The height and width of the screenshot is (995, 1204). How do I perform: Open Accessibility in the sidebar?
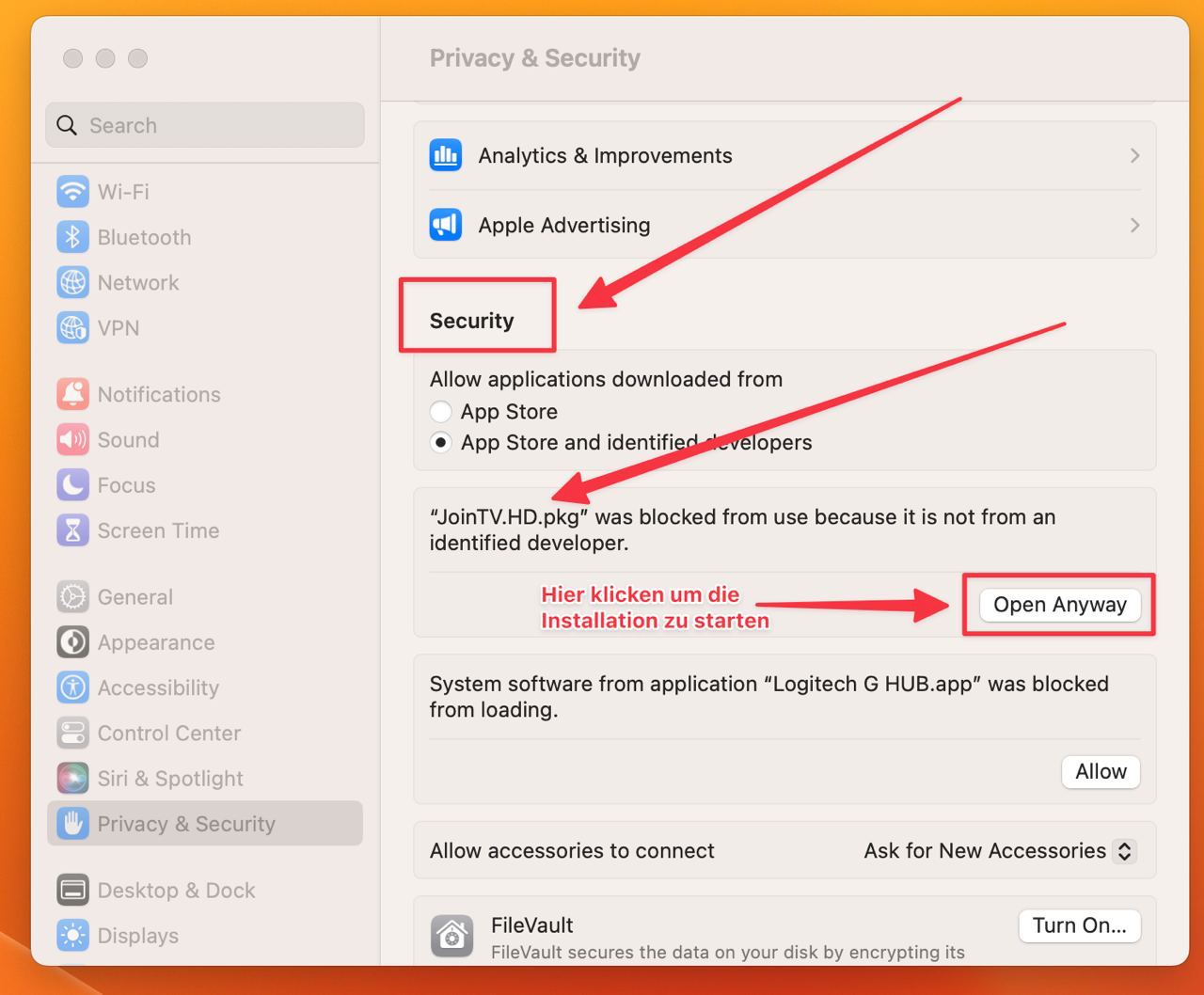157,688
